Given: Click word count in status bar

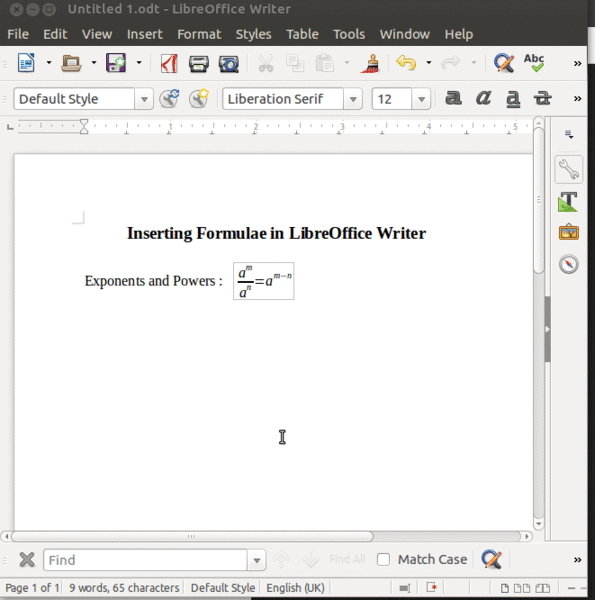Looking at the screenshot, I should (x=124, y=588).
